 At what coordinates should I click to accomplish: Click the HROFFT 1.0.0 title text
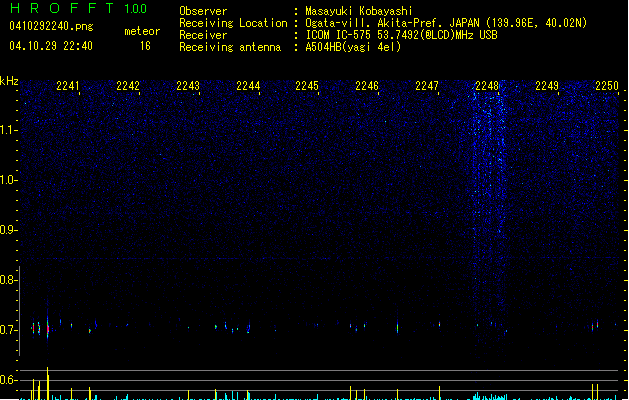tap(79, 8)
